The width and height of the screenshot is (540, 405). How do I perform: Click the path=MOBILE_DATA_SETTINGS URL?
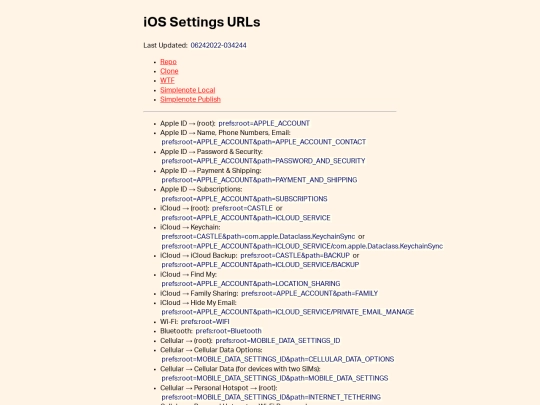[x=275, y=378]
